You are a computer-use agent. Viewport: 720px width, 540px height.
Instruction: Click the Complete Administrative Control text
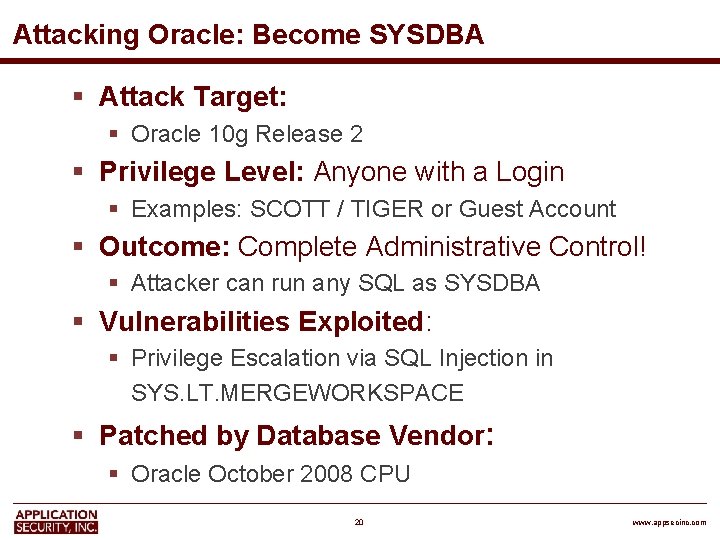point(442,246)
